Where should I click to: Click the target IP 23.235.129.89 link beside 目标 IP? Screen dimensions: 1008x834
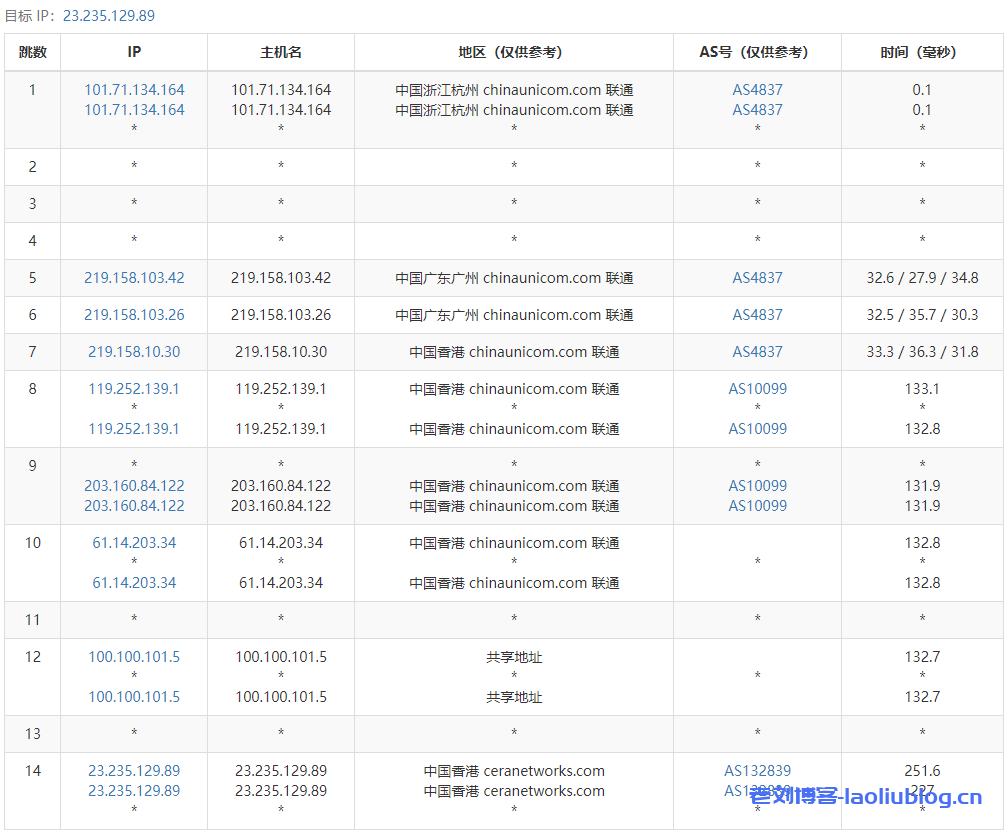pyautogui.click(x=108, y=16)
